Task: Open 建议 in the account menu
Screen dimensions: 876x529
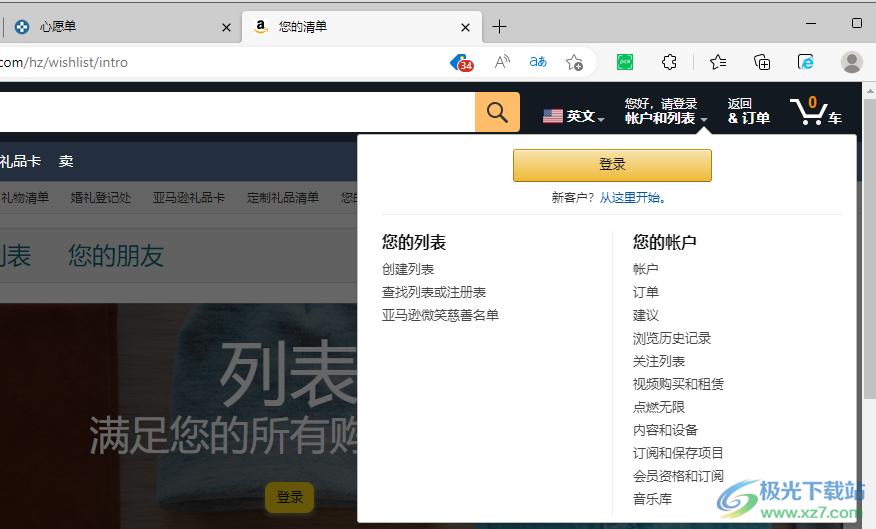Action: 645,315
